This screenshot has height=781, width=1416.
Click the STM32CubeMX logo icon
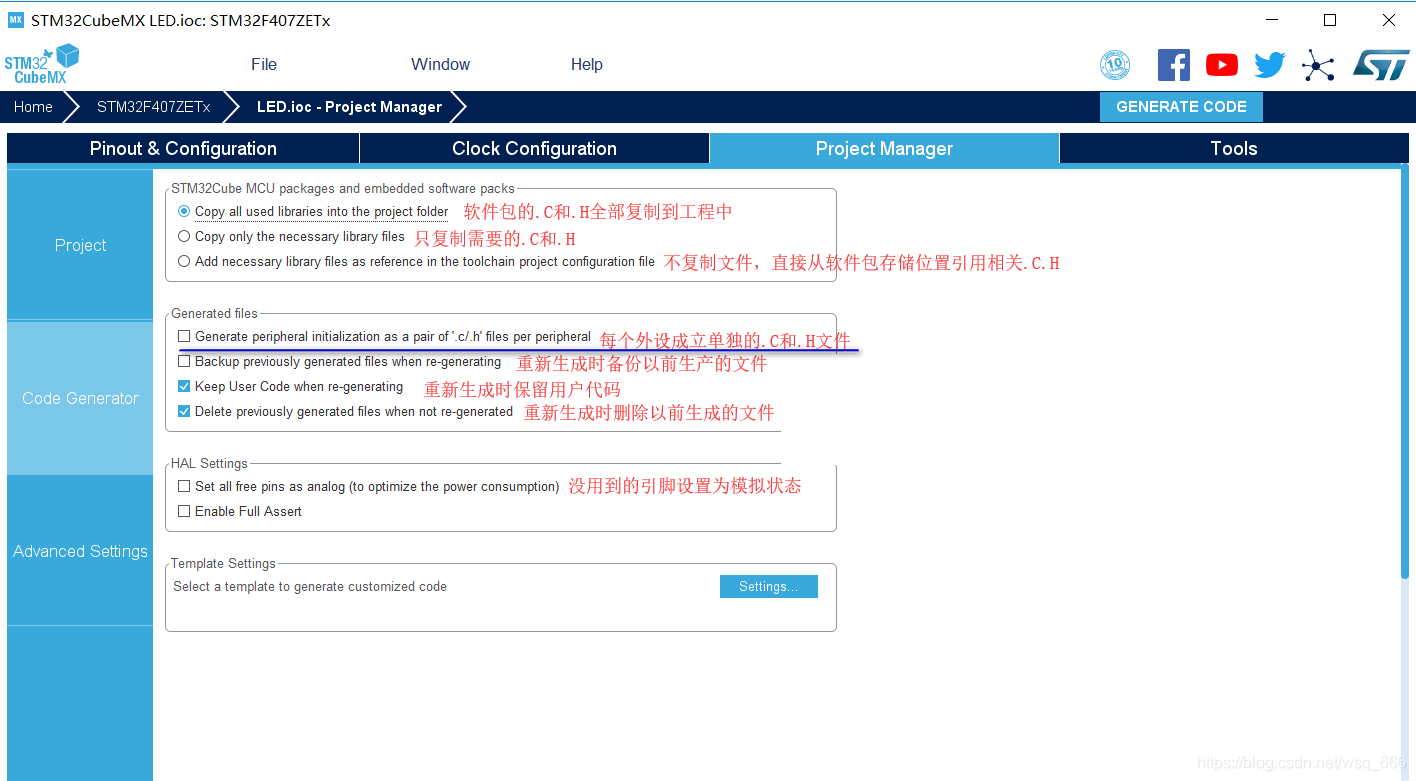(x=42, y=64)
